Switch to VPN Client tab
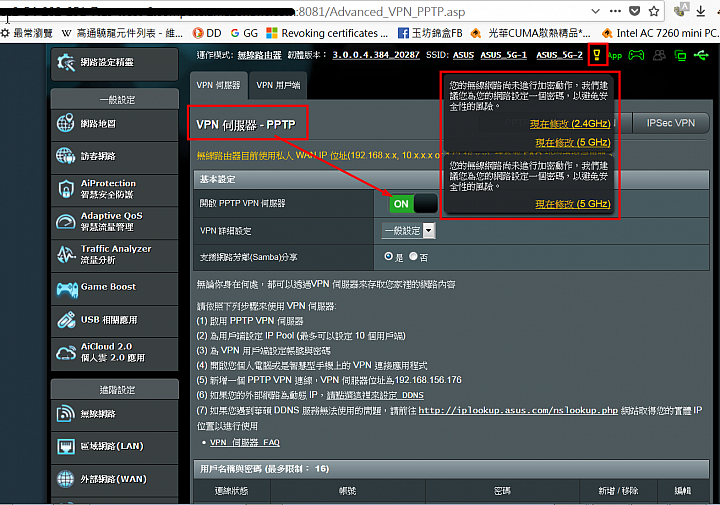Screen dimensions: 720x505 [278, 85]
